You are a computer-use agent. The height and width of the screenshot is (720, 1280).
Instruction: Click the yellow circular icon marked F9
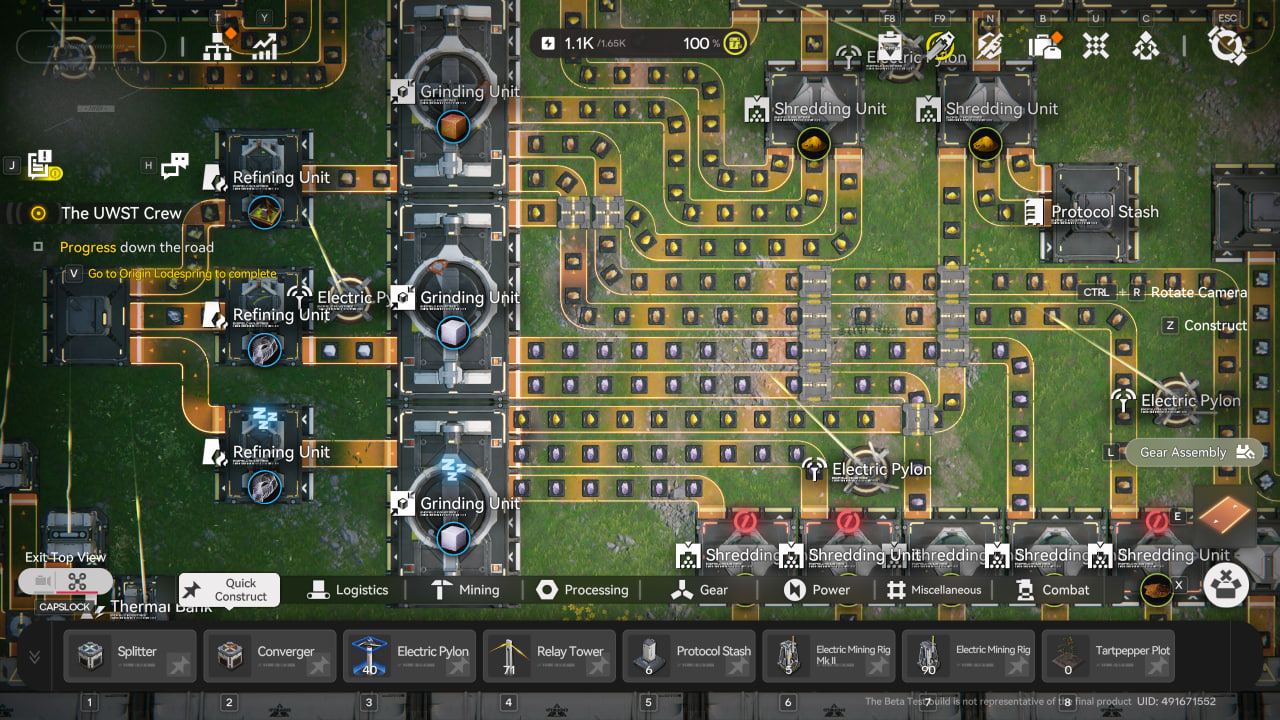pos(940,46)
